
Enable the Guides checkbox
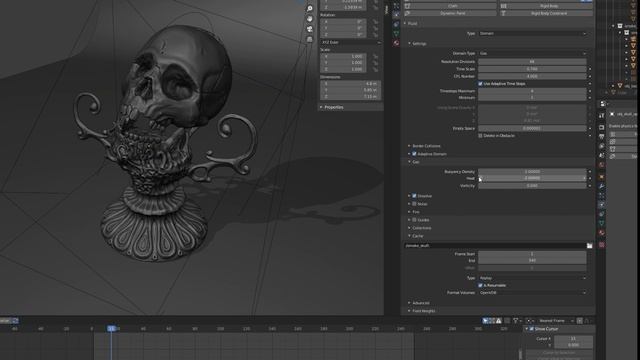pyautogui.click(x=414, y=220)
